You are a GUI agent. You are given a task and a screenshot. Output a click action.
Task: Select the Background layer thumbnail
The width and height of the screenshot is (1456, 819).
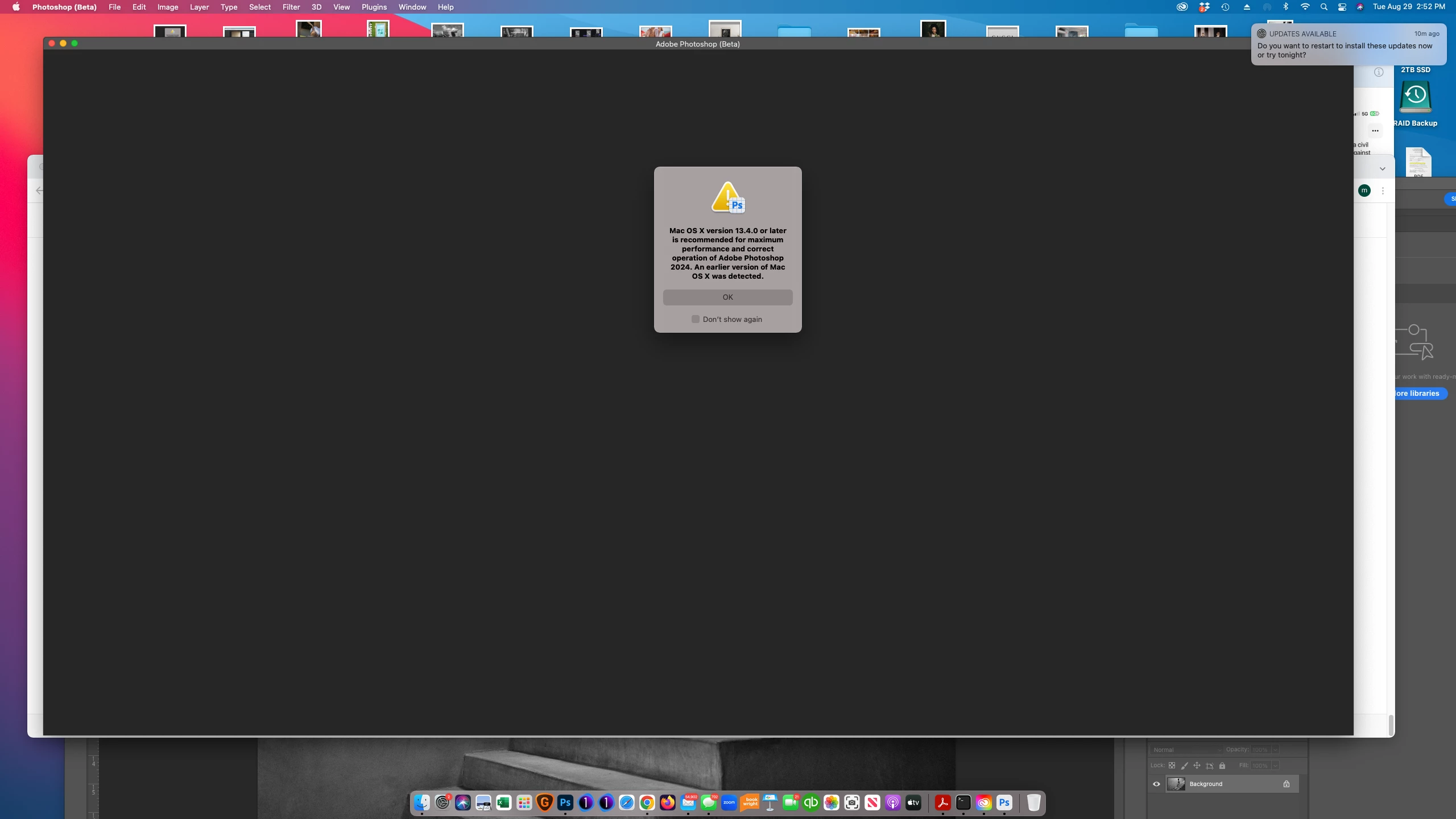click(x=1176, y=784)
